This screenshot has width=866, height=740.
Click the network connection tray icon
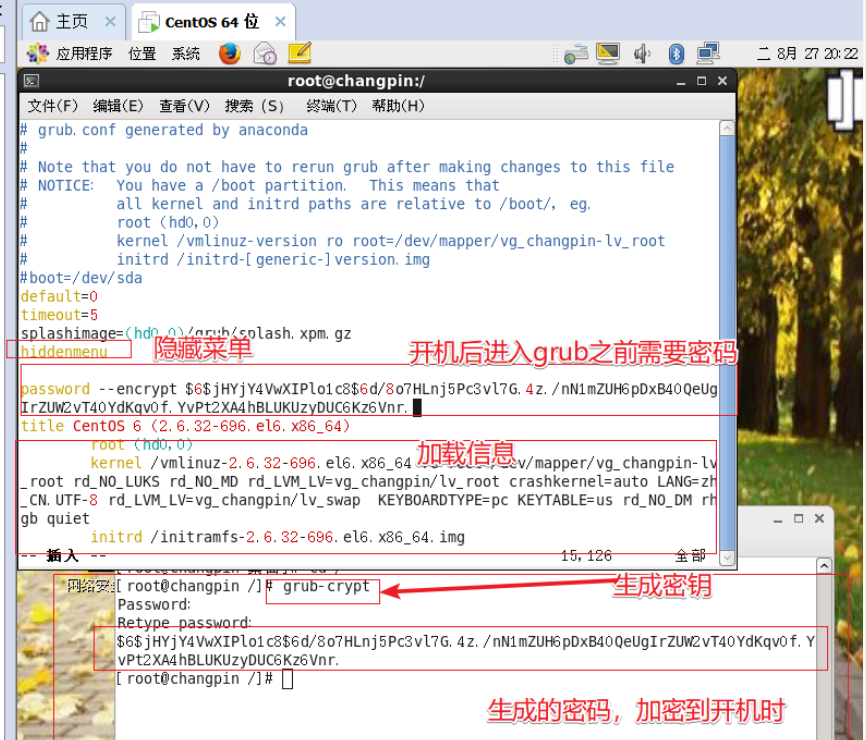(x=707, y=54)
